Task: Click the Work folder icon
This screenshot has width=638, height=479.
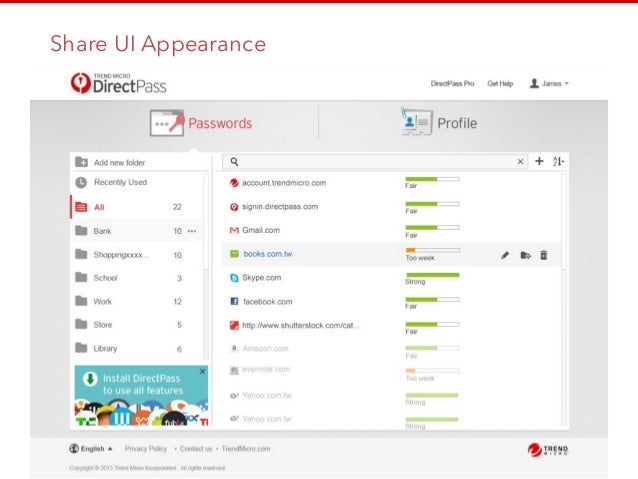Action: [x=81, y=301]
